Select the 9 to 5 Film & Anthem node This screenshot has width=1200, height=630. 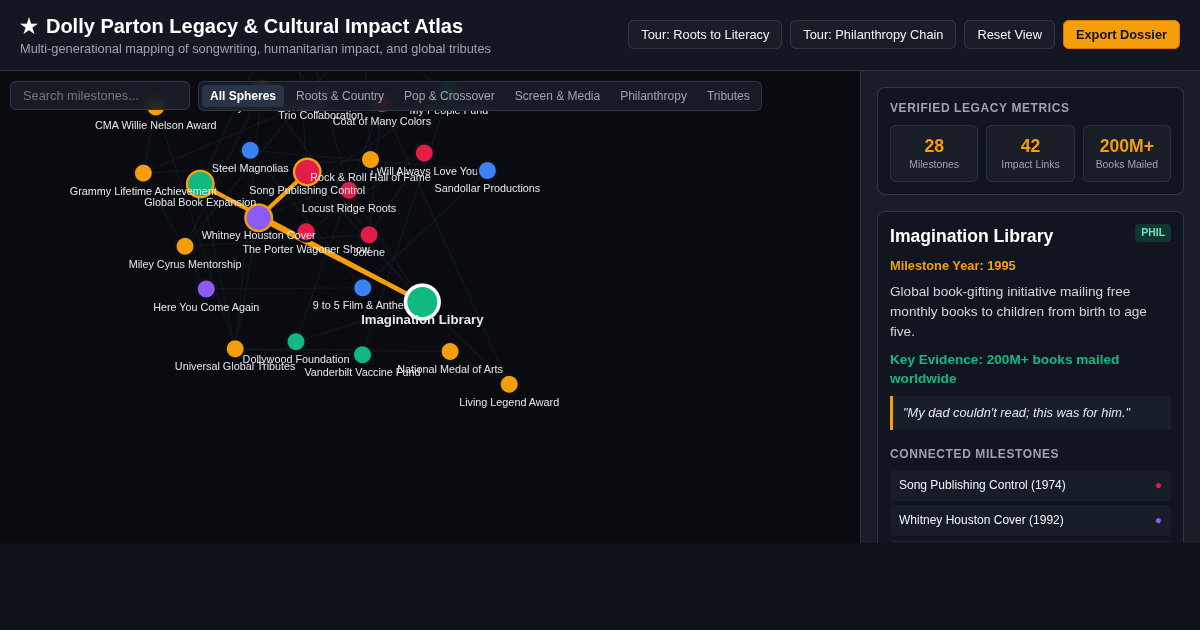pyautogui.click(x=362, y=288)
